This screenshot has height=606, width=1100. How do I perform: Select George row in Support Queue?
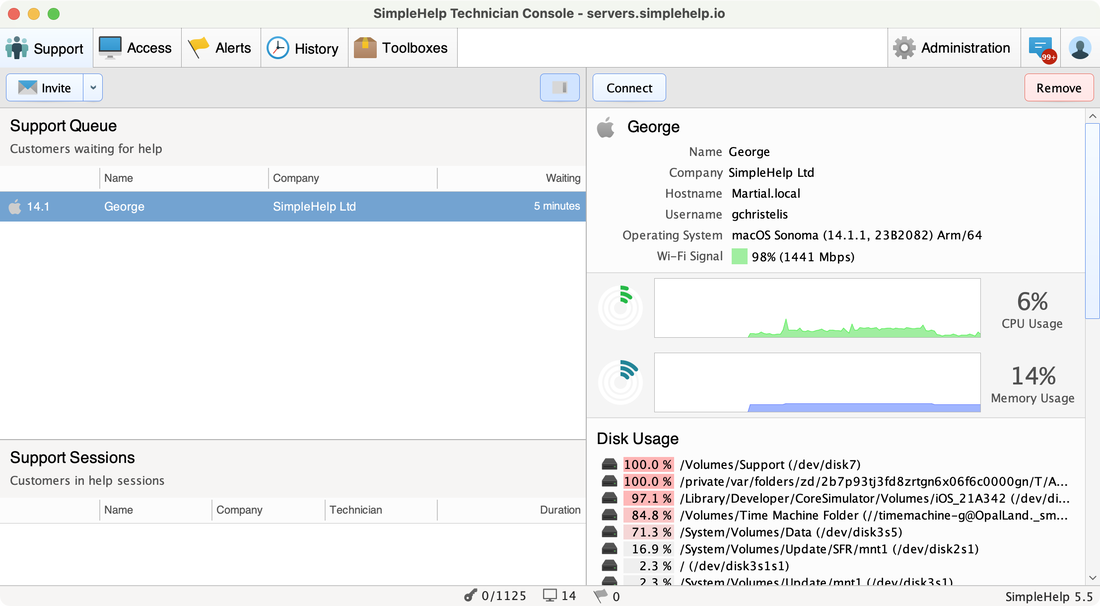[293, 206]
